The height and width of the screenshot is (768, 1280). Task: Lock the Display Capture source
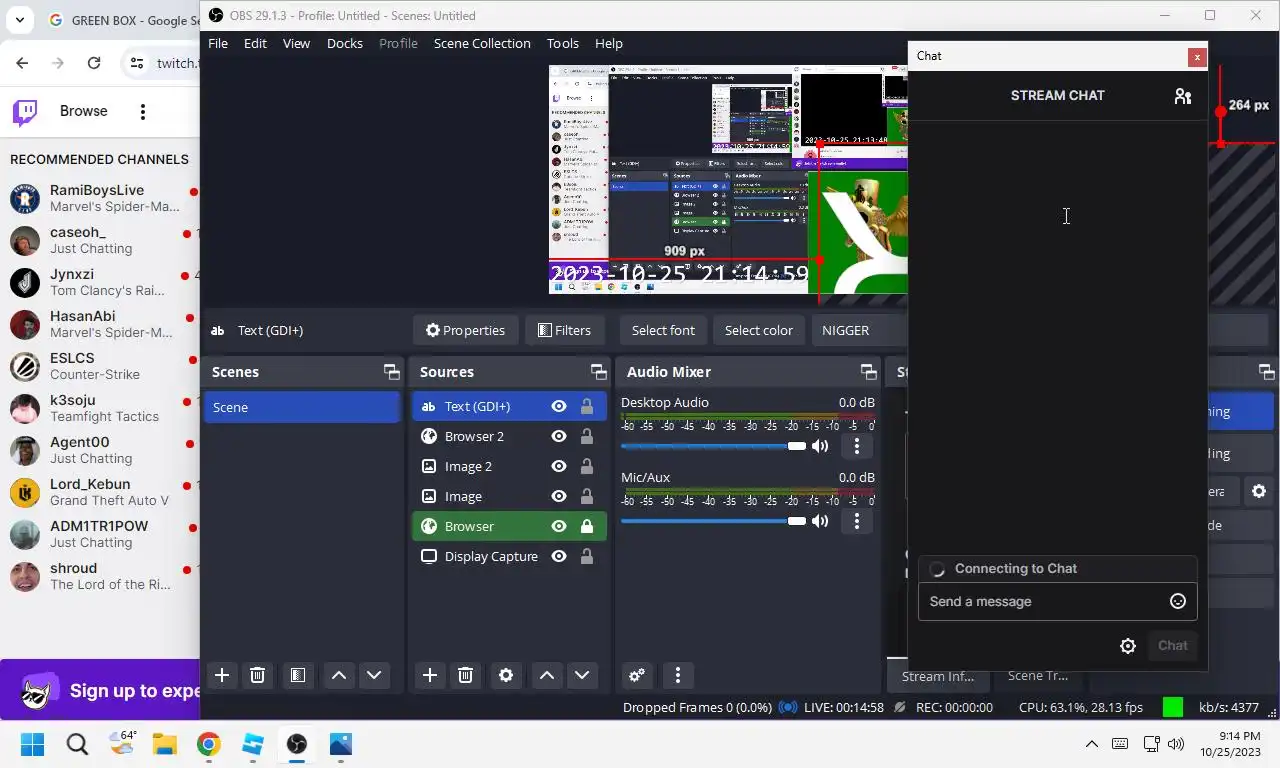point(587,556)
